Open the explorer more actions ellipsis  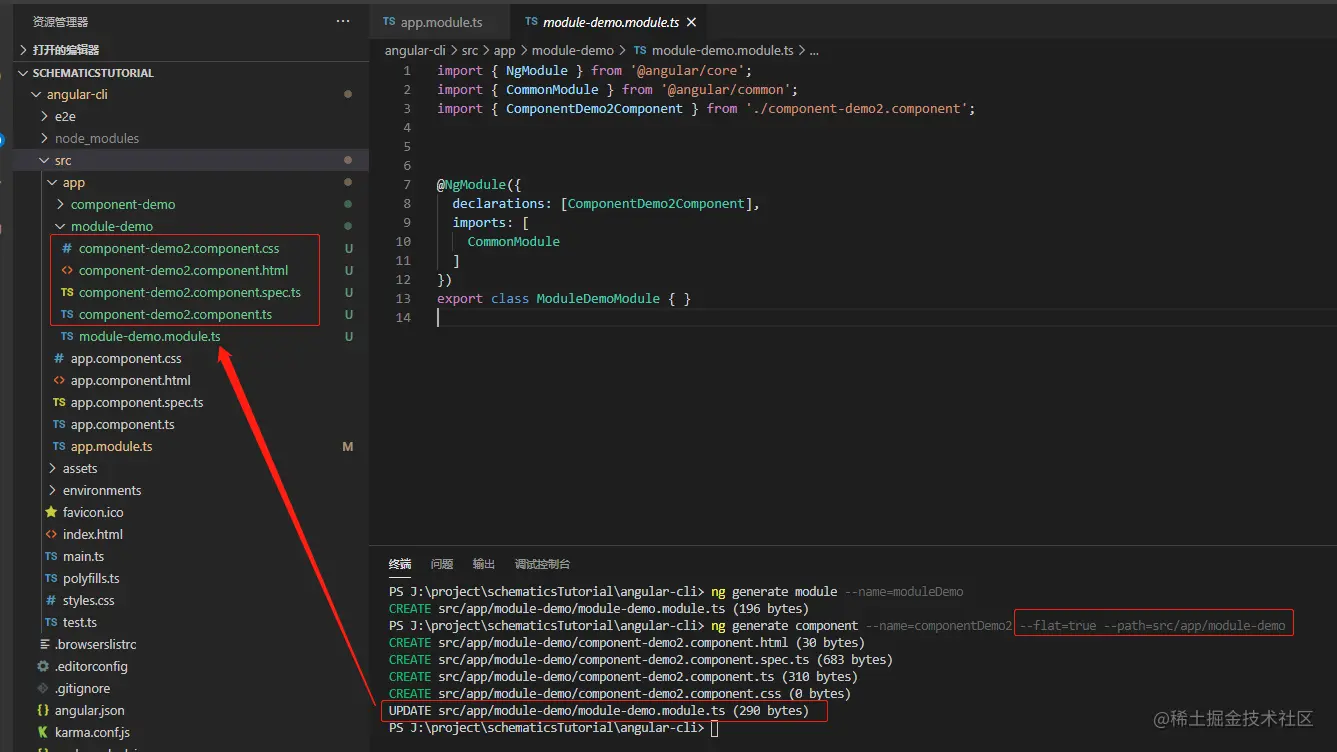point(343,21)
